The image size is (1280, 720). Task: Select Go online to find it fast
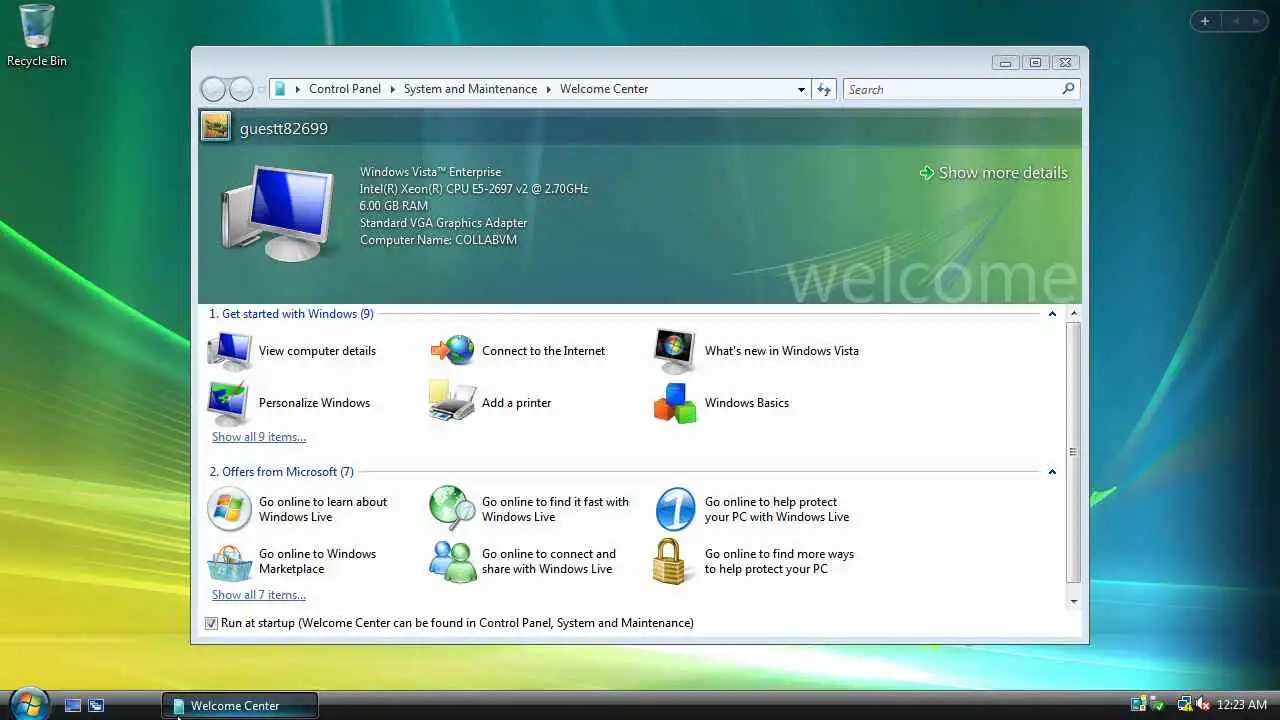click(530, 510)
